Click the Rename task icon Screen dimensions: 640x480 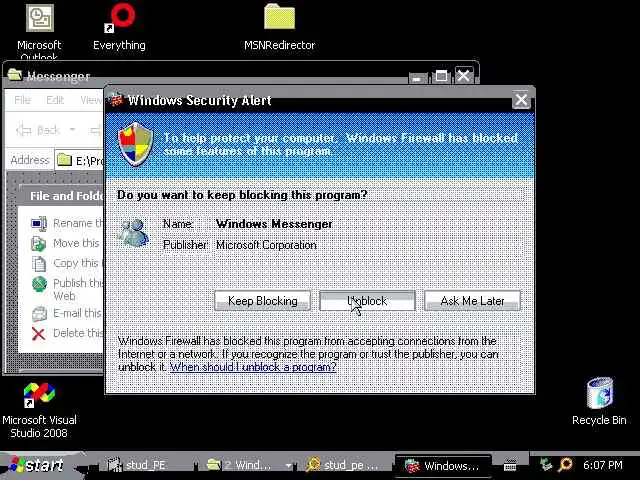pyautogui.click(x=39, y=224)
